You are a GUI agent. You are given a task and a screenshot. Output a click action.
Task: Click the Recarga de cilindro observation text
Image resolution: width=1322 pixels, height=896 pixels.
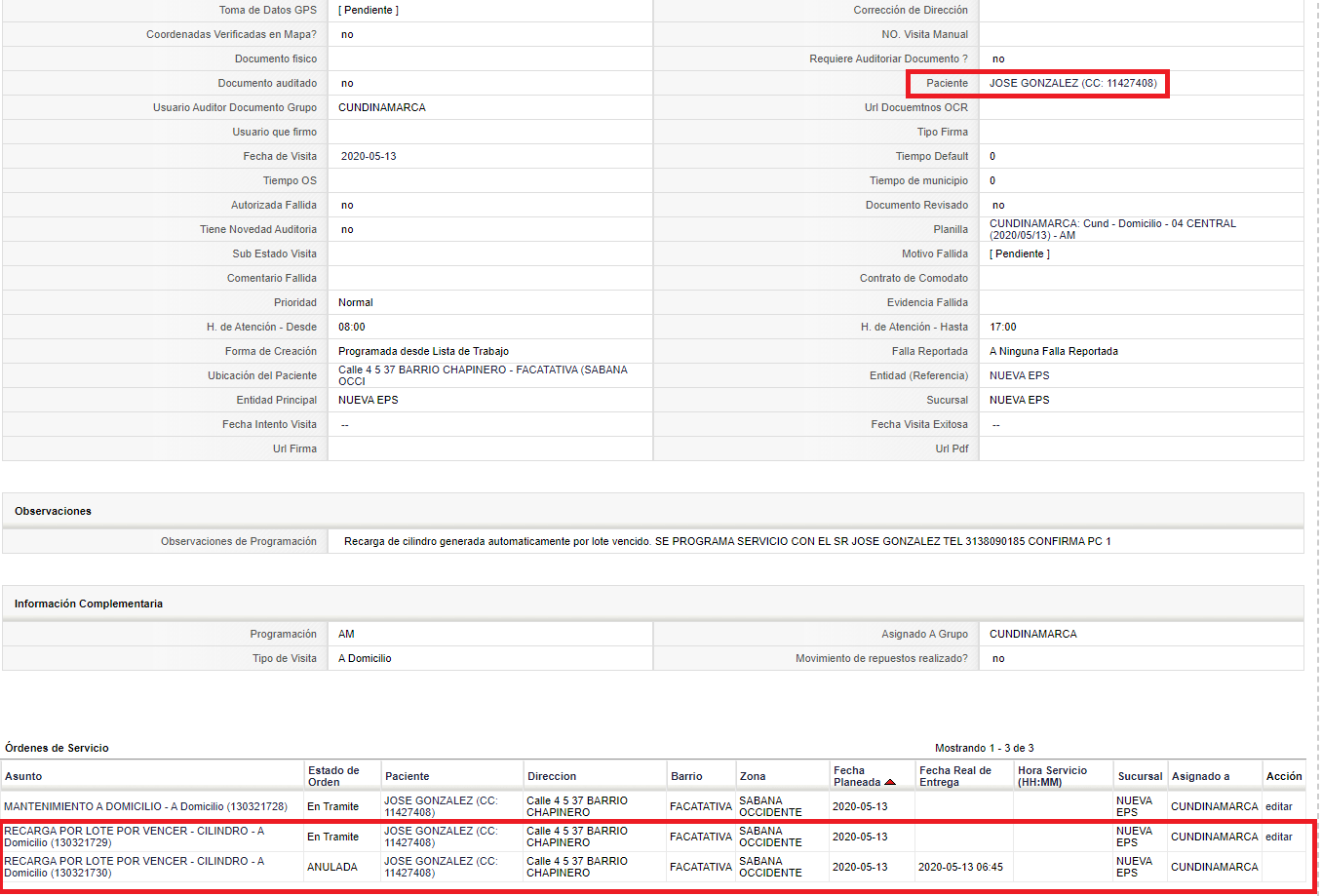click(x=727, y=541)
